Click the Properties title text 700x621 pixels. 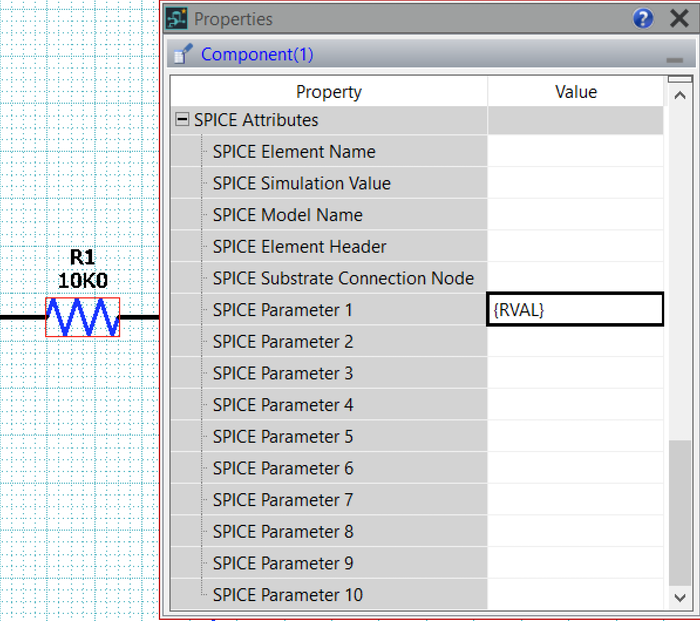[x=233, y=19]
